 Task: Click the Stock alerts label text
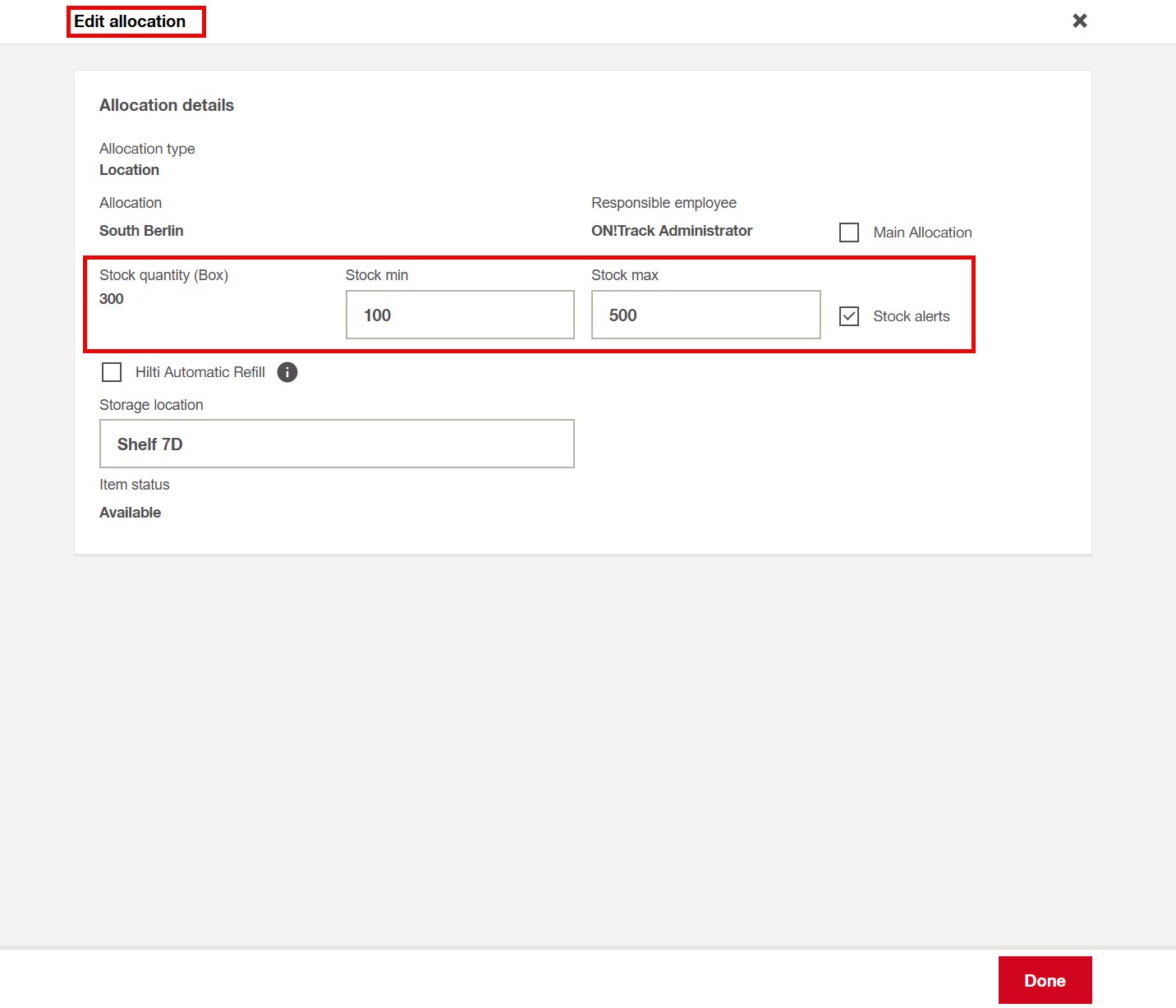[x=911, y=316]
